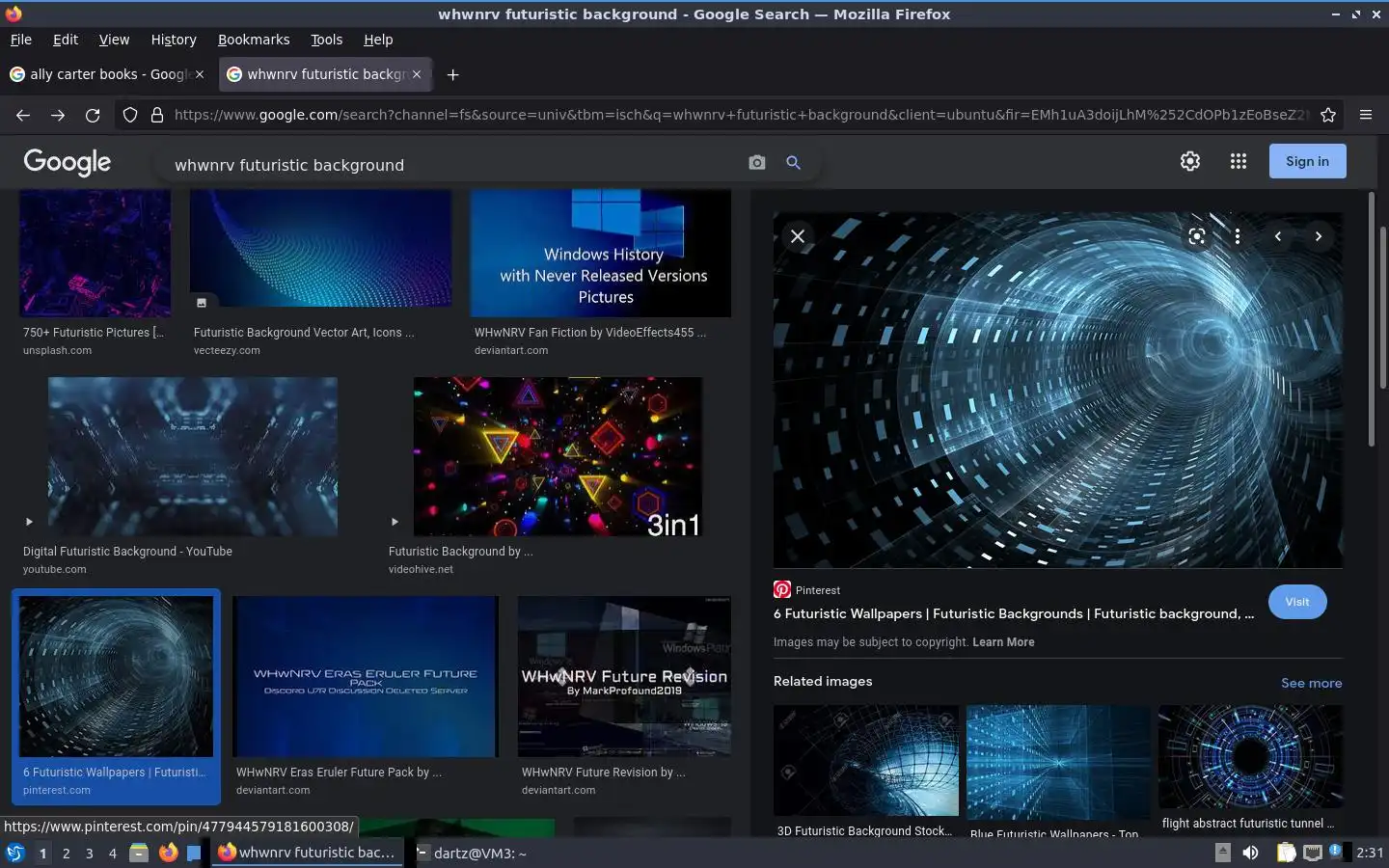Go forward with the browser forward arrow
The height and width of the screenshot is (868, 1389).
coord(58,115)
